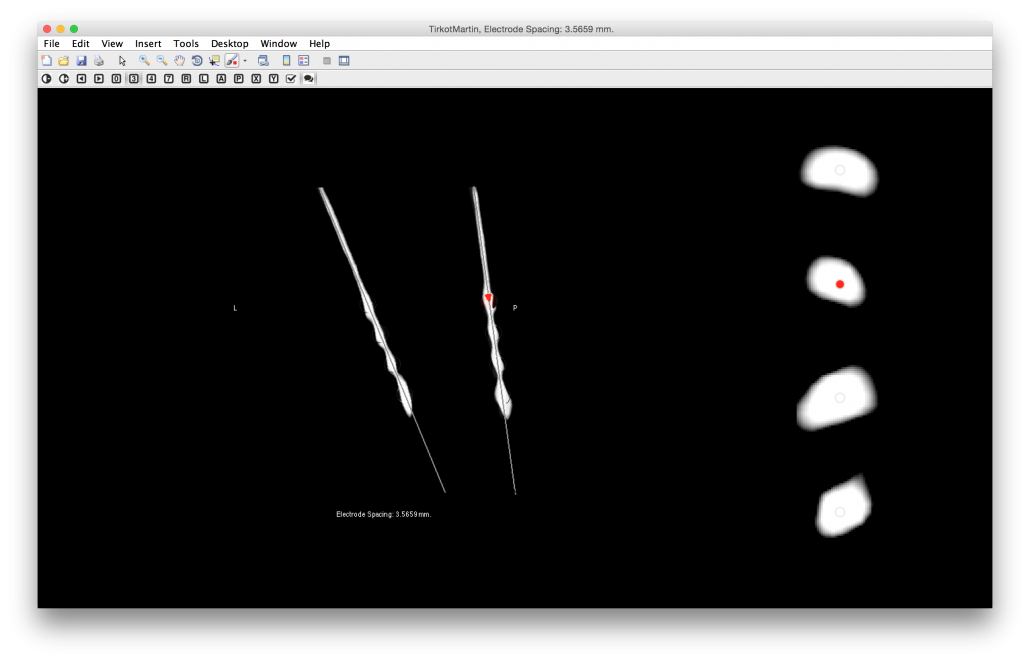Click the 'Electrode Spacing: 3.5659 mm.' label

coord(384,514)
